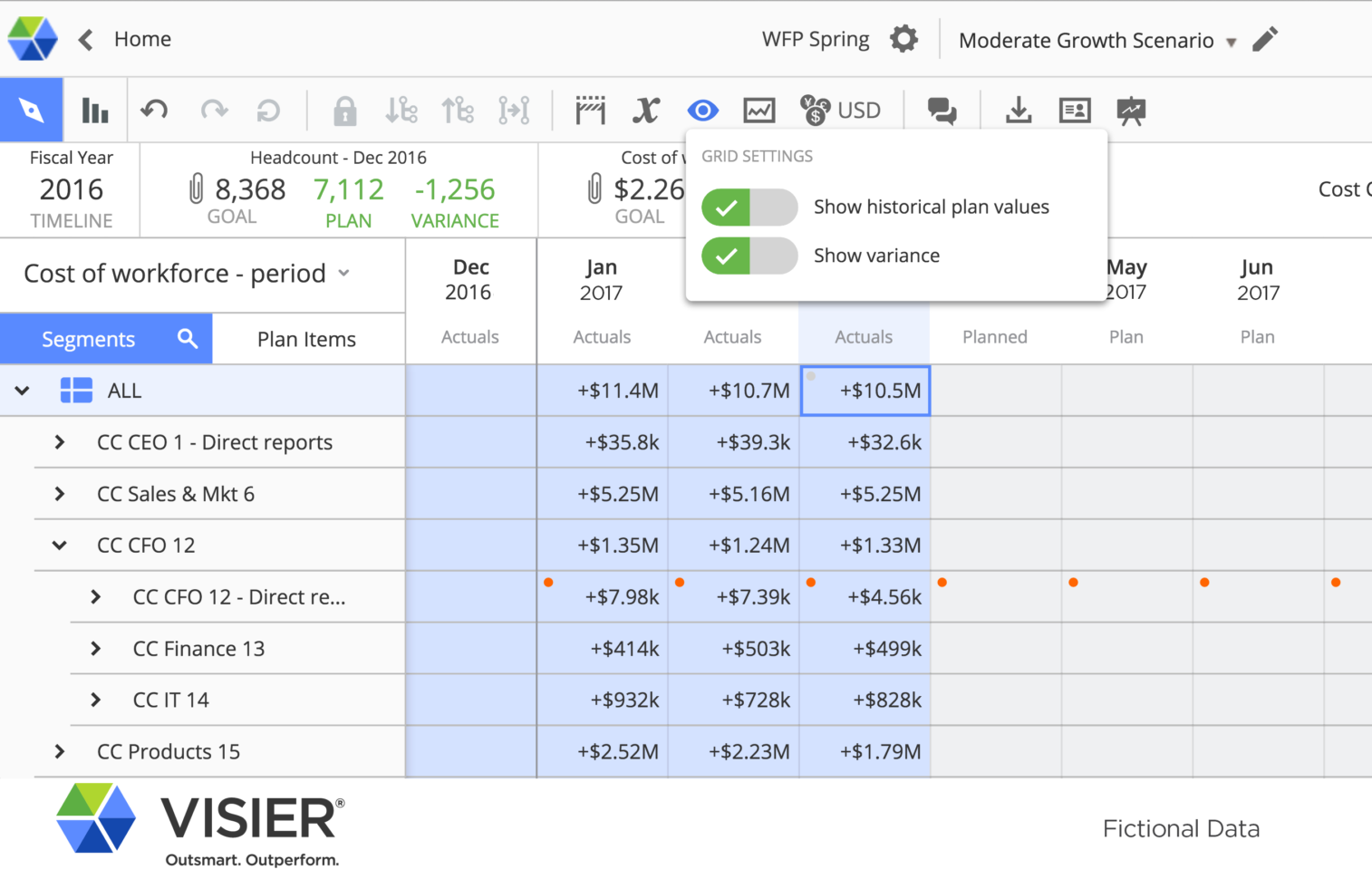Image resolution: width=1372 pixels, height=879 pixels.
Task: Toggle off Show variance
Action: (749, 256)
